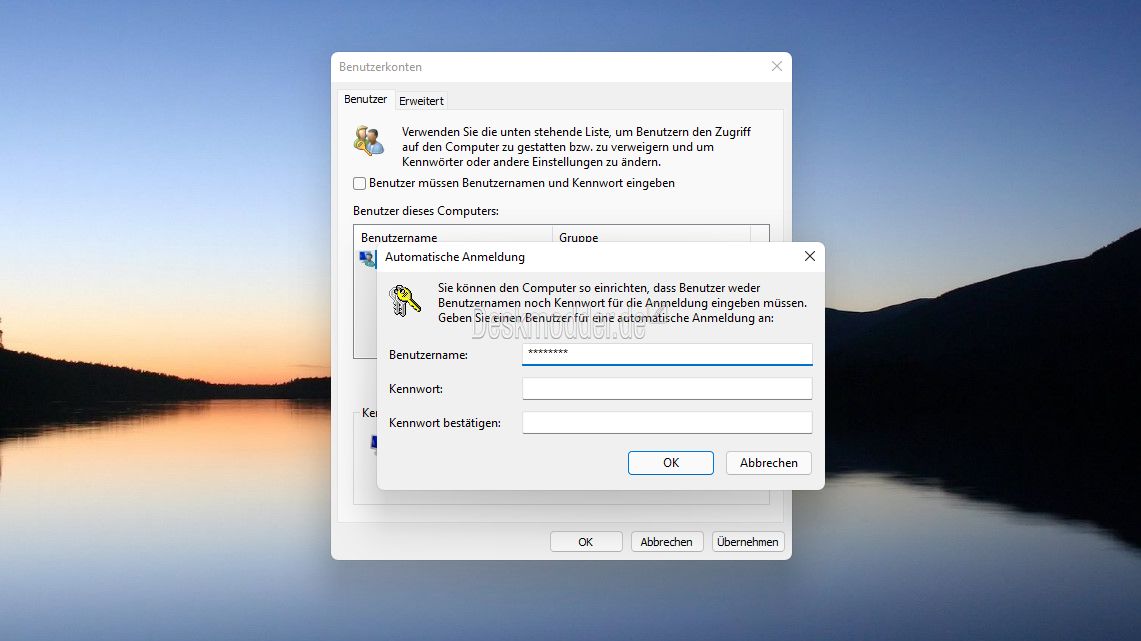Click Abbrechen in Automatische Anmeldung dialog

[768, 463]
